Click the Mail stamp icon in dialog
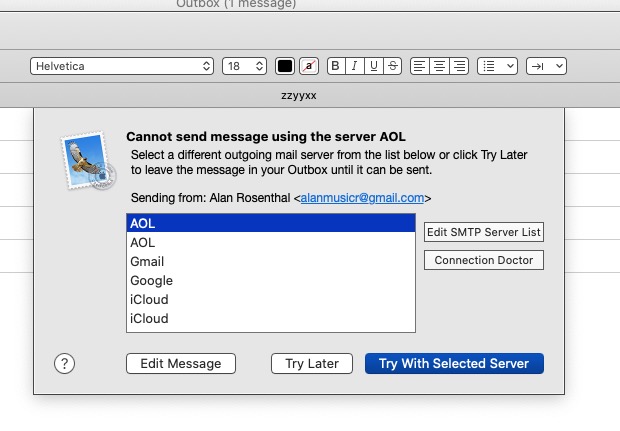Image resolution: width=620 pixels, height=431 pixels. (x=88, y=161)
